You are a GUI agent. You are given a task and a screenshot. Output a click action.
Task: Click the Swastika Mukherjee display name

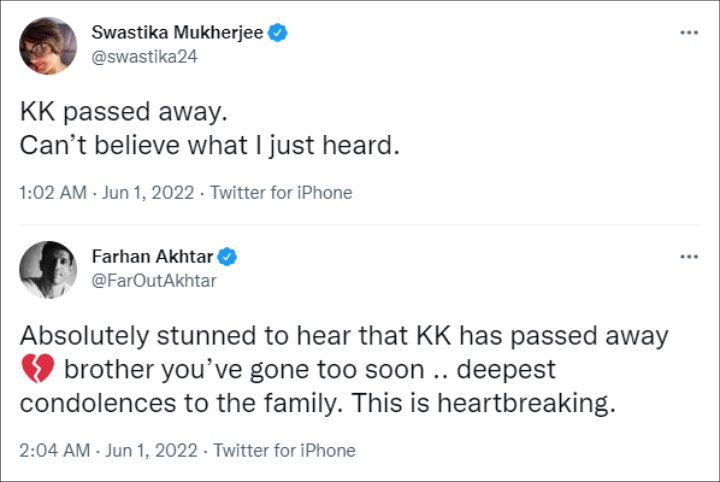[177, 33]
